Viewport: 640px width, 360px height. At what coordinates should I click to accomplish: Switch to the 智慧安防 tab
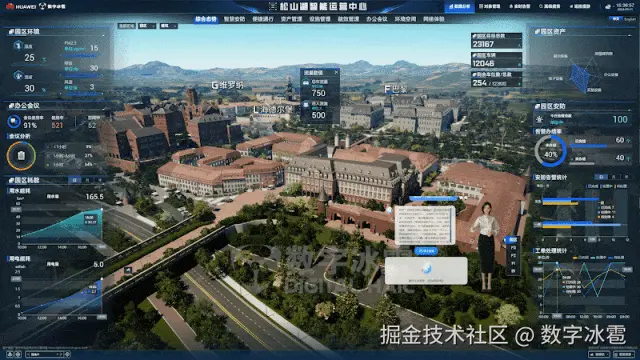click(x=234, y=19)
